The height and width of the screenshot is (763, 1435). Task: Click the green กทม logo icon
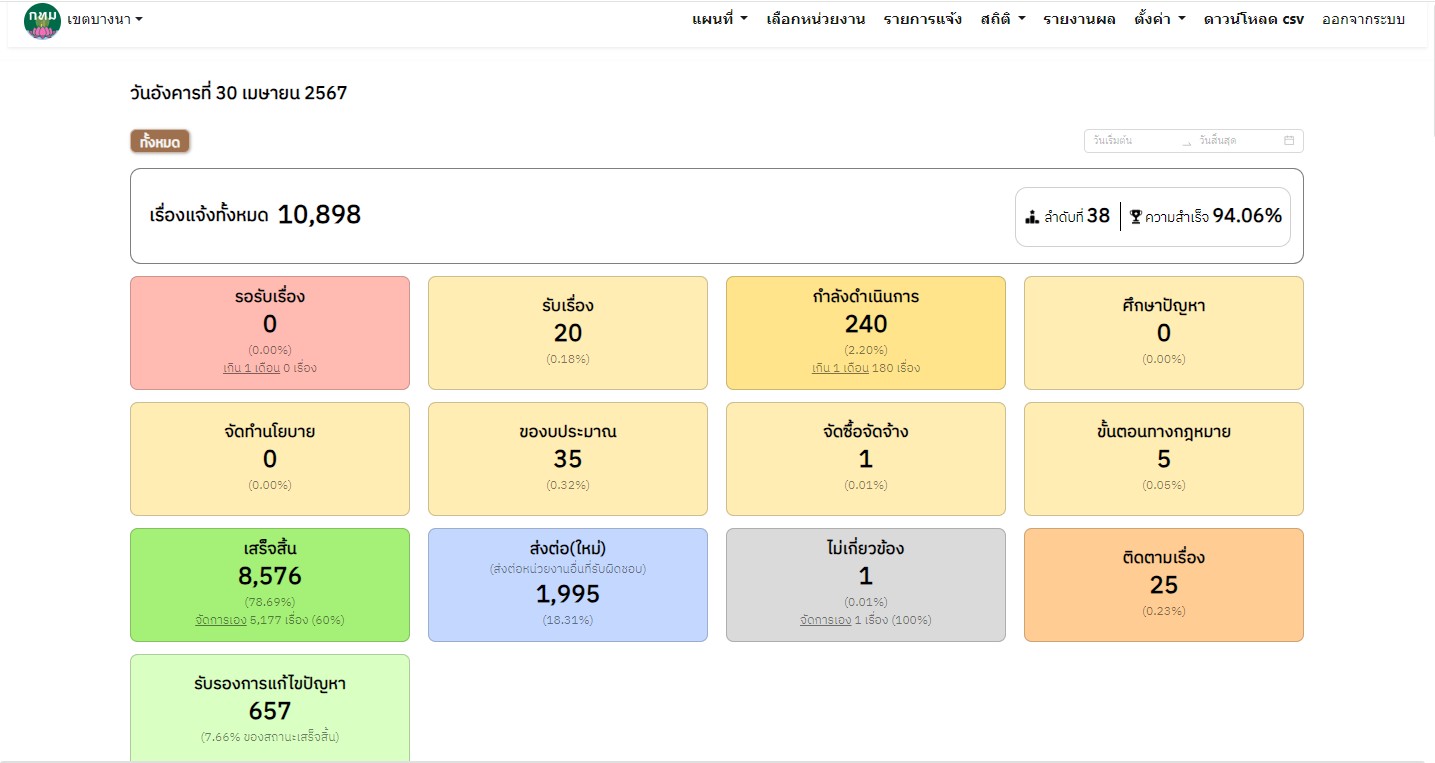(x=42, y=20)
